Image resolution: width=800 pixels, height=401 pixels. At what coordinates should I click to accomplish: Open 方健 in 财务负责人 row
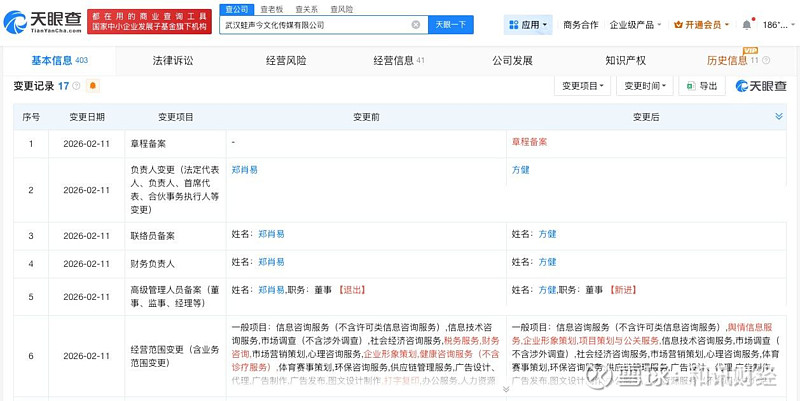pyautogui.click(x=547, y=262)
